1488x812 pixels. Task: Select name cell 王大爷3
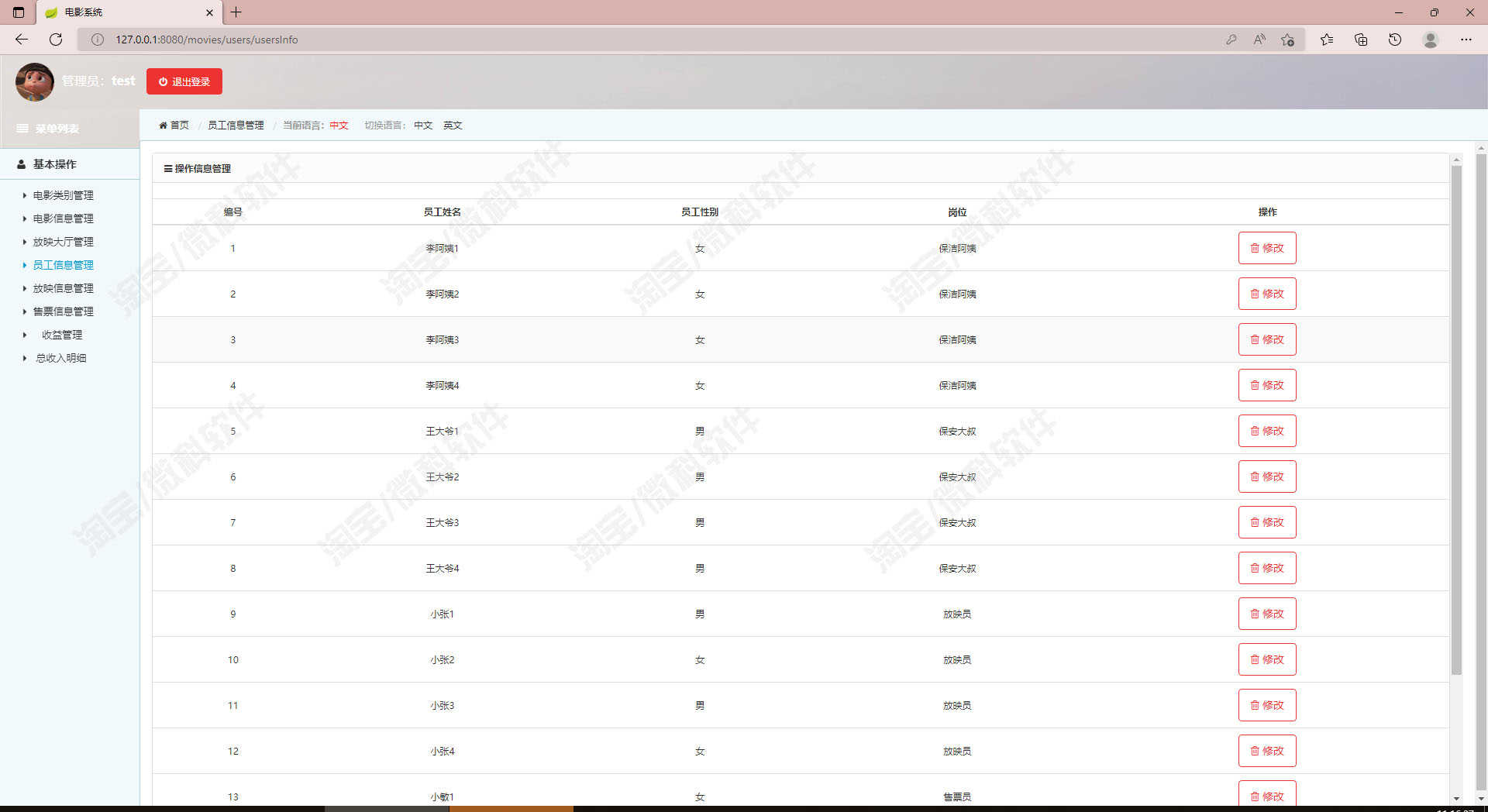pyautogui.click(x=442, y=522)
